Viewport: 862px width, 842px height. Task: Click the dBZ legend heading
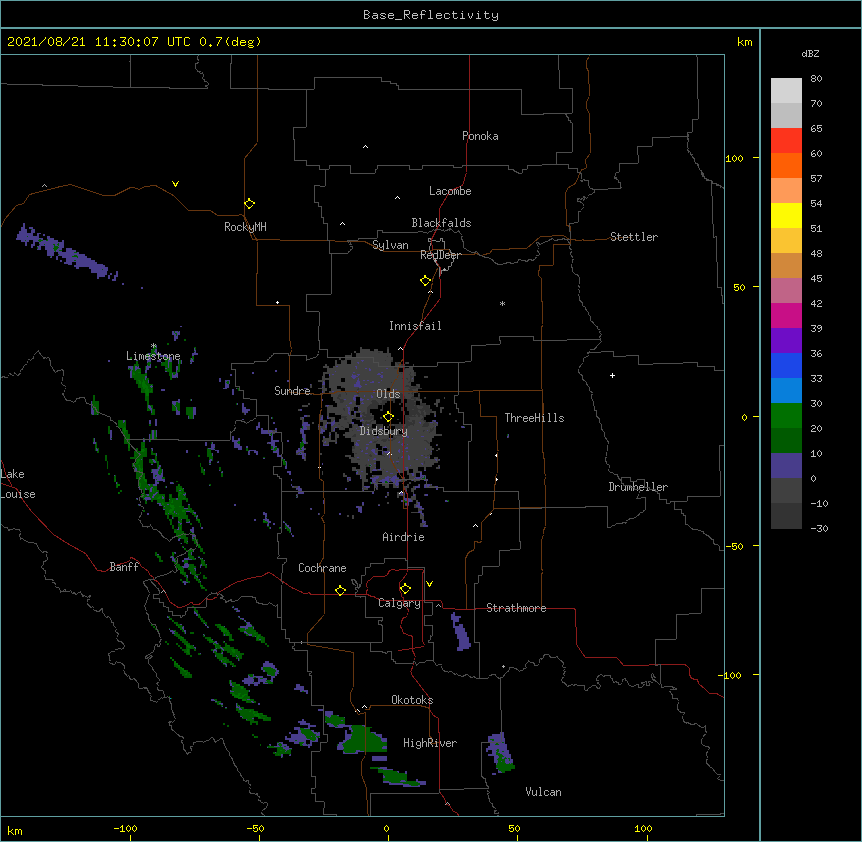[x=810, y=53]
